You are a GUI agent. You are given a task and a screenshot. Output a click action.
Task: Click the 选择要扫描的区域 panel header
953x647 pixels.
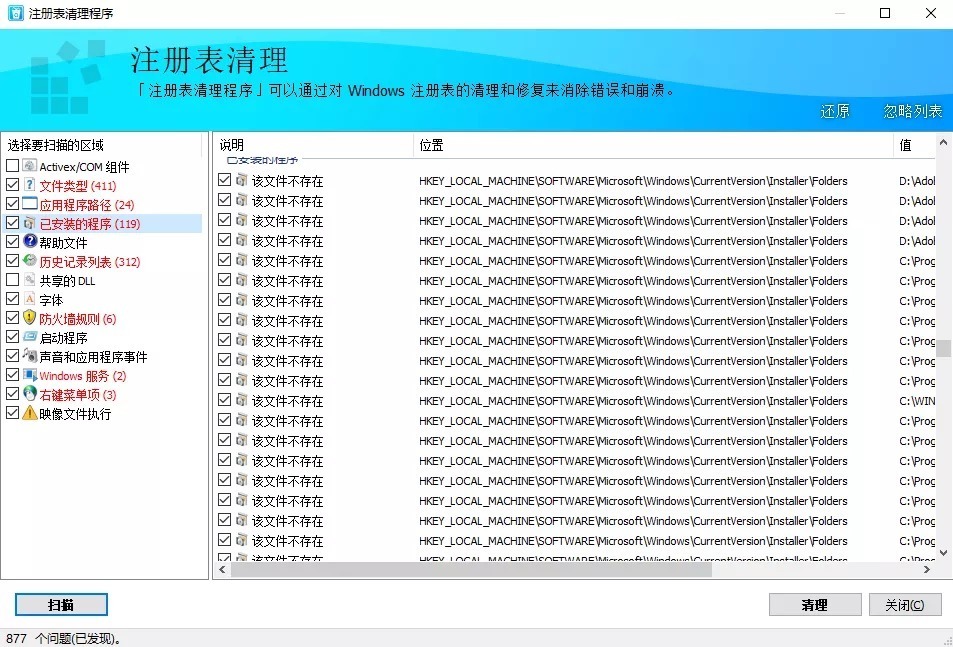click(55, 145)
